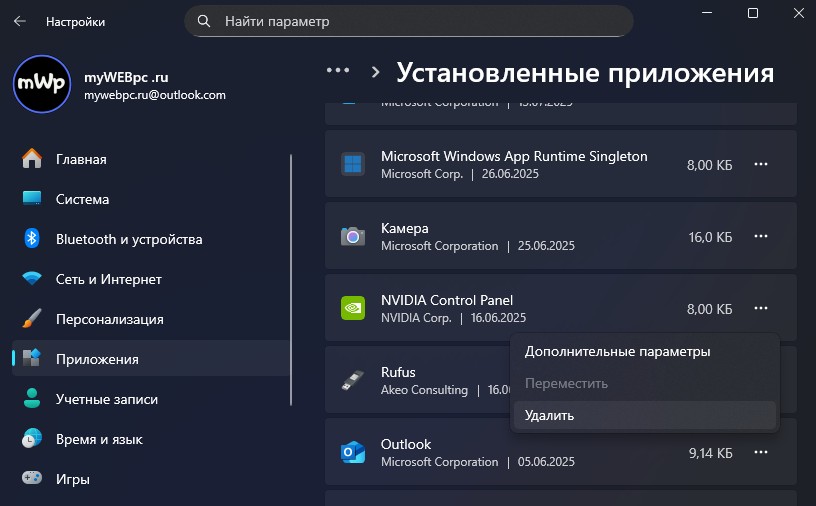The image size is (816, 506).
Task: Click the NVIDIA Control Panel green icon
Action: (x=353, y=308)
